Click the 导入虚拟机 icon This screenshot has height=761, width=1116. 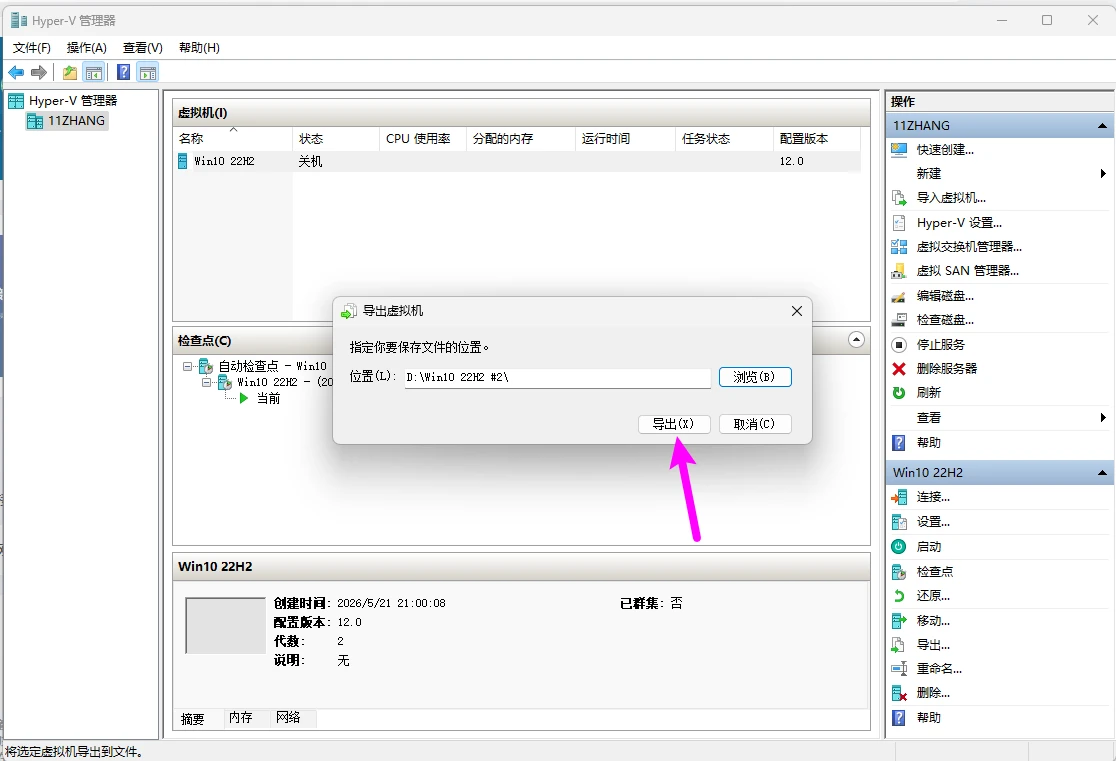pyautogui.click(x=899, y=198)
